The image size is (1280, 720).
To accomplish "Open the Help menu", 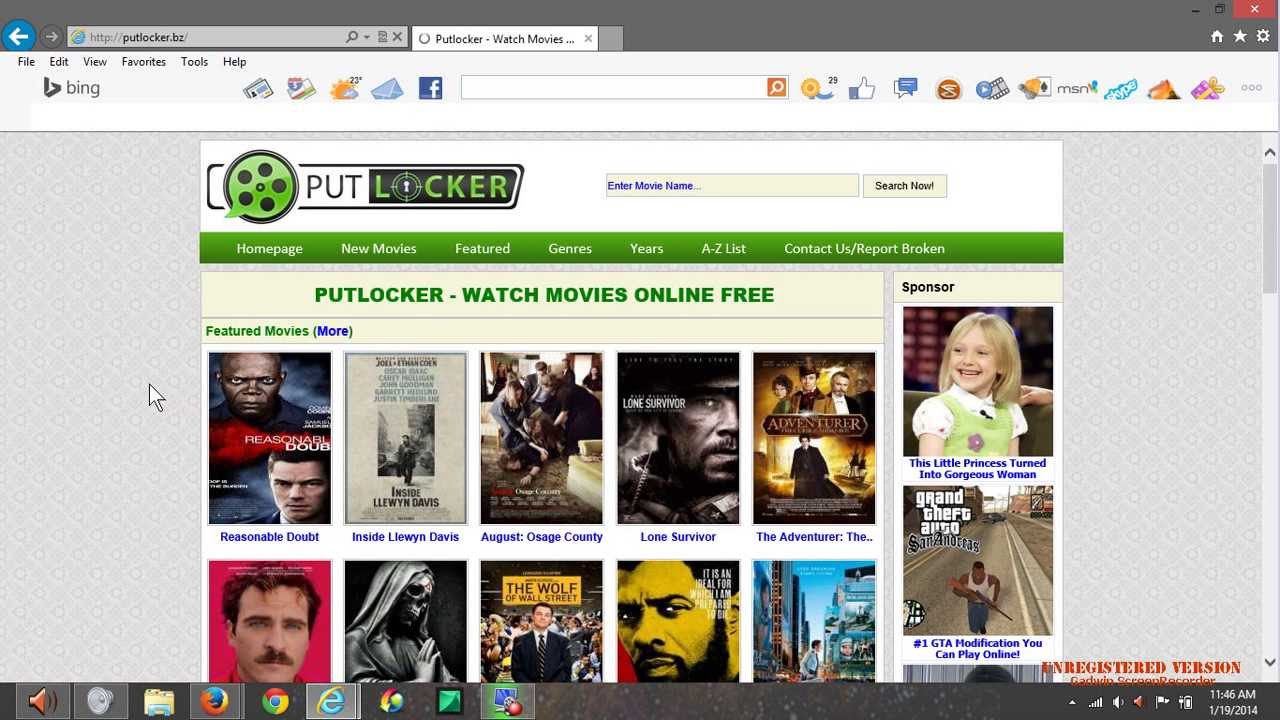I will [x=234, y=62].
